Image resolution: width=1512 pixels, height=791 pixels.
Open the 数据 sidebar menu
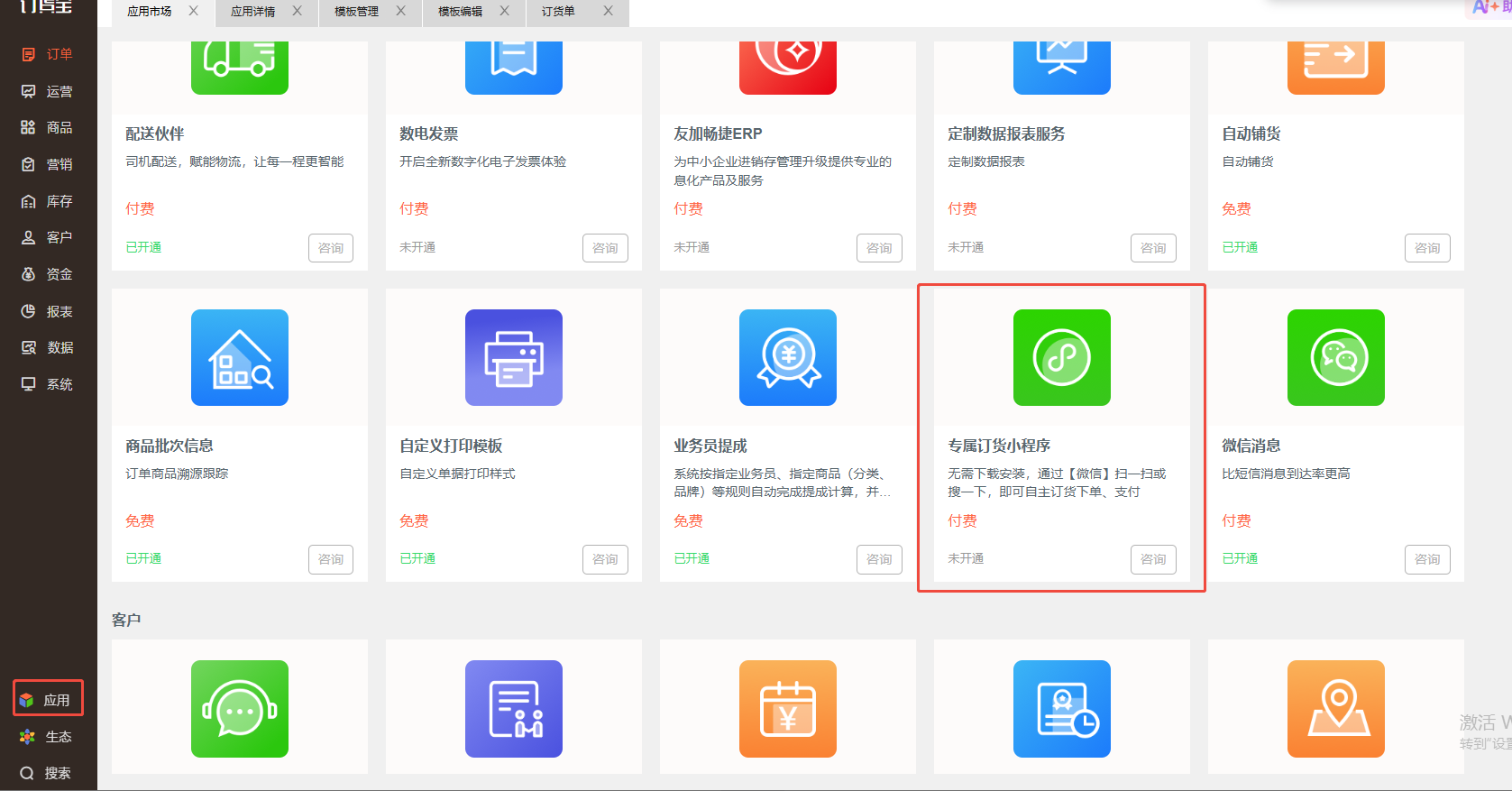(x=47, y=347)
